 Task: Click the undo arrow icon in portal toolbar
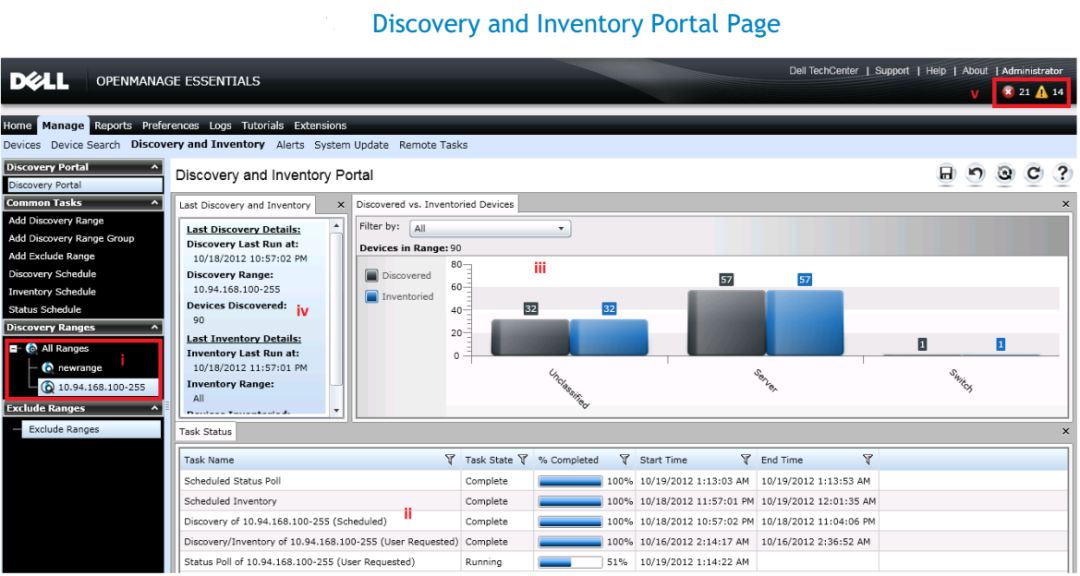(x=975, y=174)
